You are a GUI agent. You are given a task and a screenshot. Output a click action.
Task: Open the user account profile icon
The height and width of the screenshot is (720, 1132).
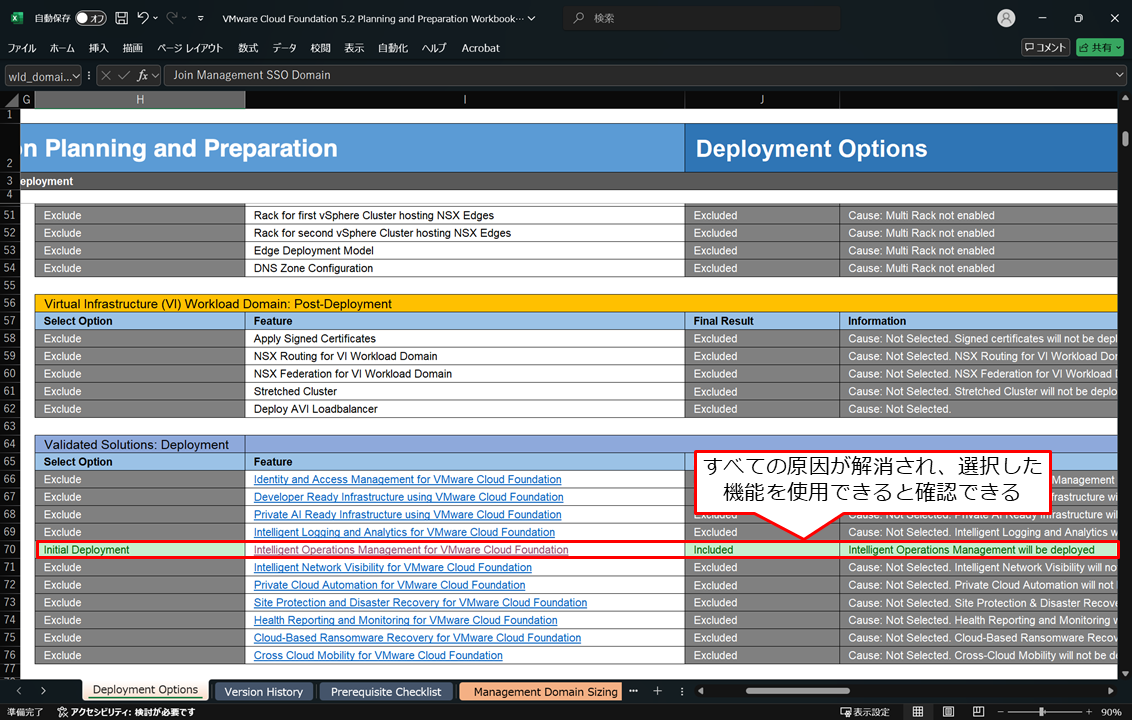pyautogui.click(x=1006, y=18)
